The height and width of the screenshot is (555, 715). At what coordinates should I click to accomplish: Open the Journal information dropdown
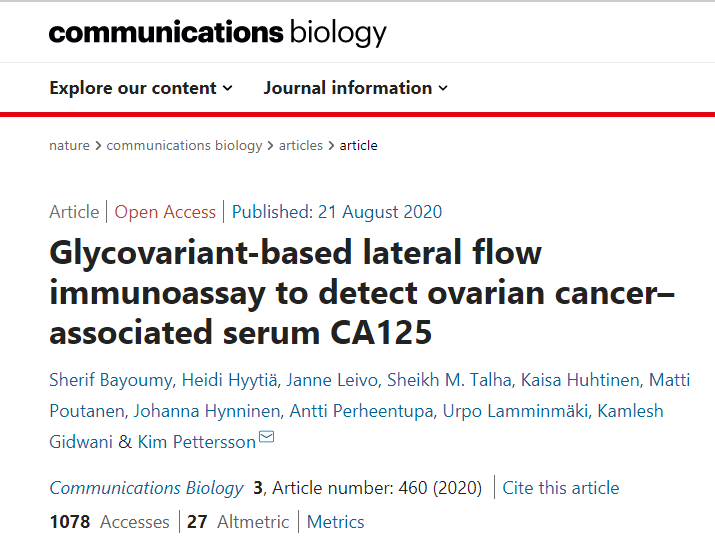coord(356,88)
